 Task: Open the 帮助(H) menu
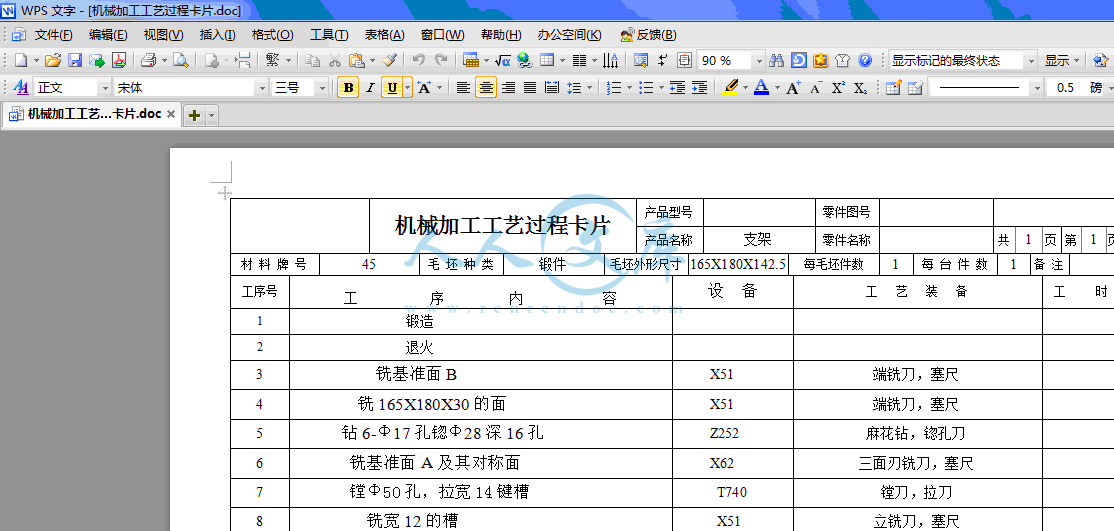pos(501,35)
